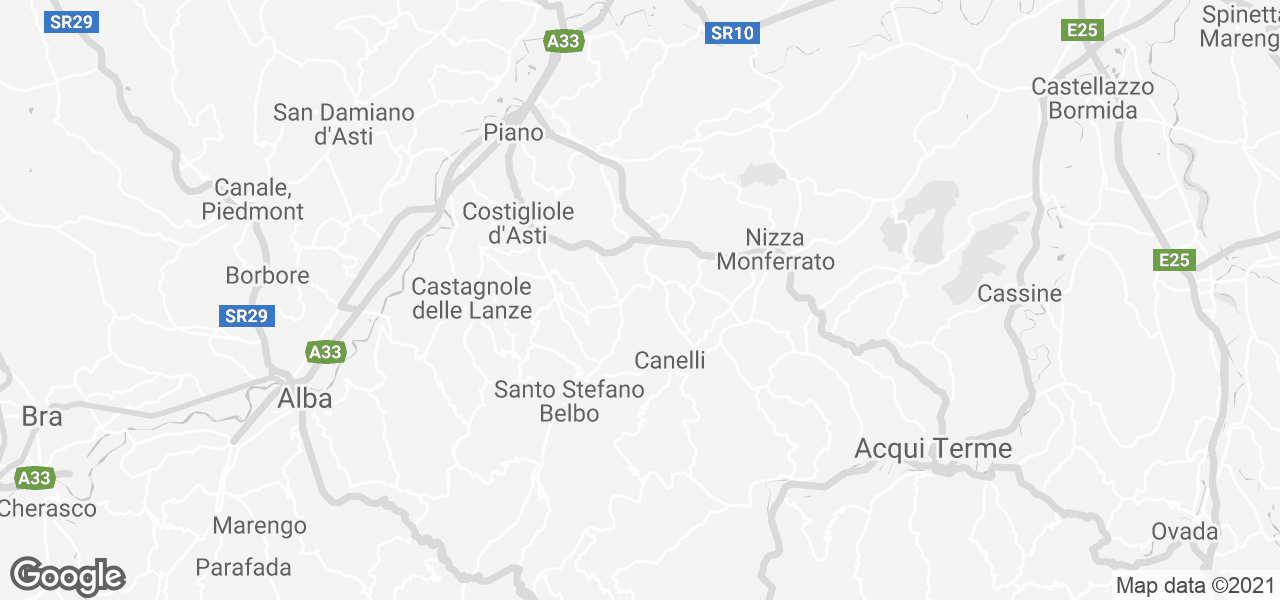Select the Ovada town label

tap(1185, 531)
